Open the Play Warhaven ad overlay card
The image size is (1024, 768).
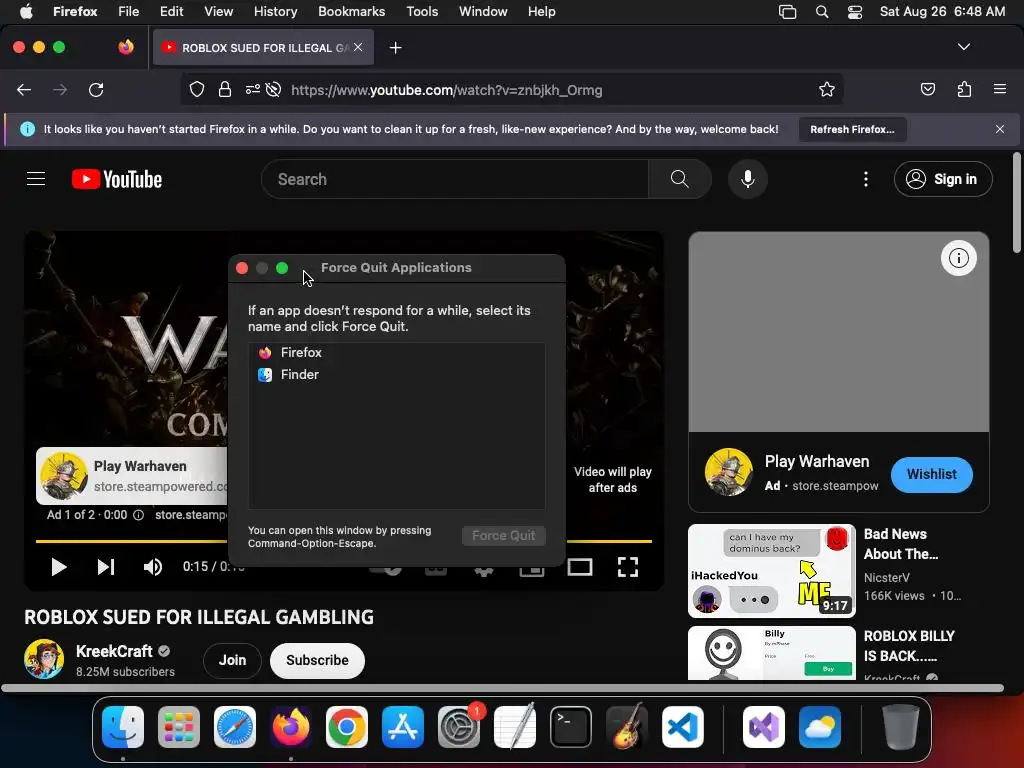point(133,476)
